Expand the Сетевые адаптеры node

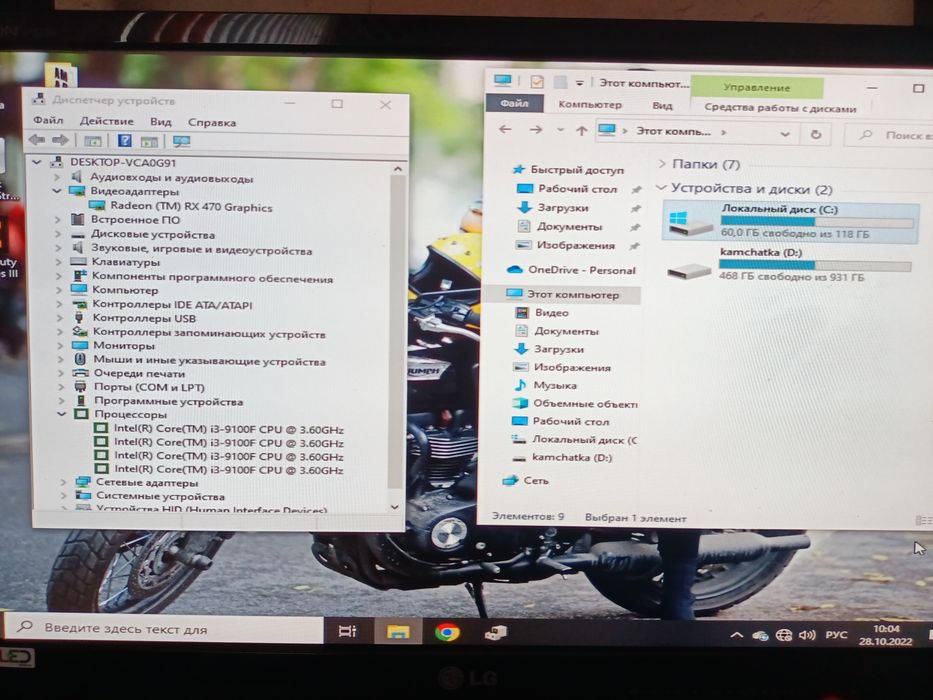(63, 482)
